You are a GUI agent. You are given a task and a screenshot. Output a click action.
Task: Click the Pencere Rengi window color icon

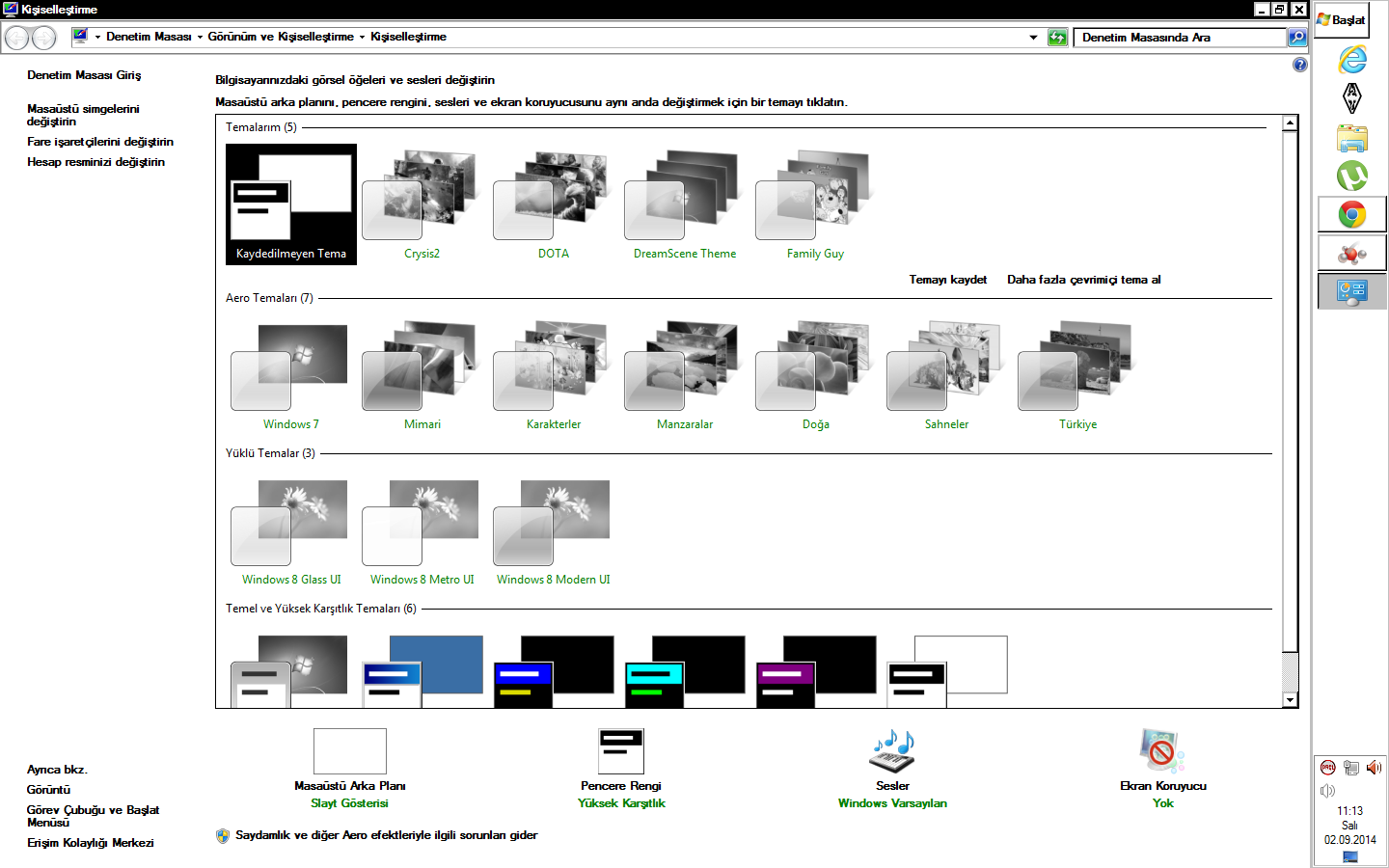pyautogui.click(x=620, y=752)
